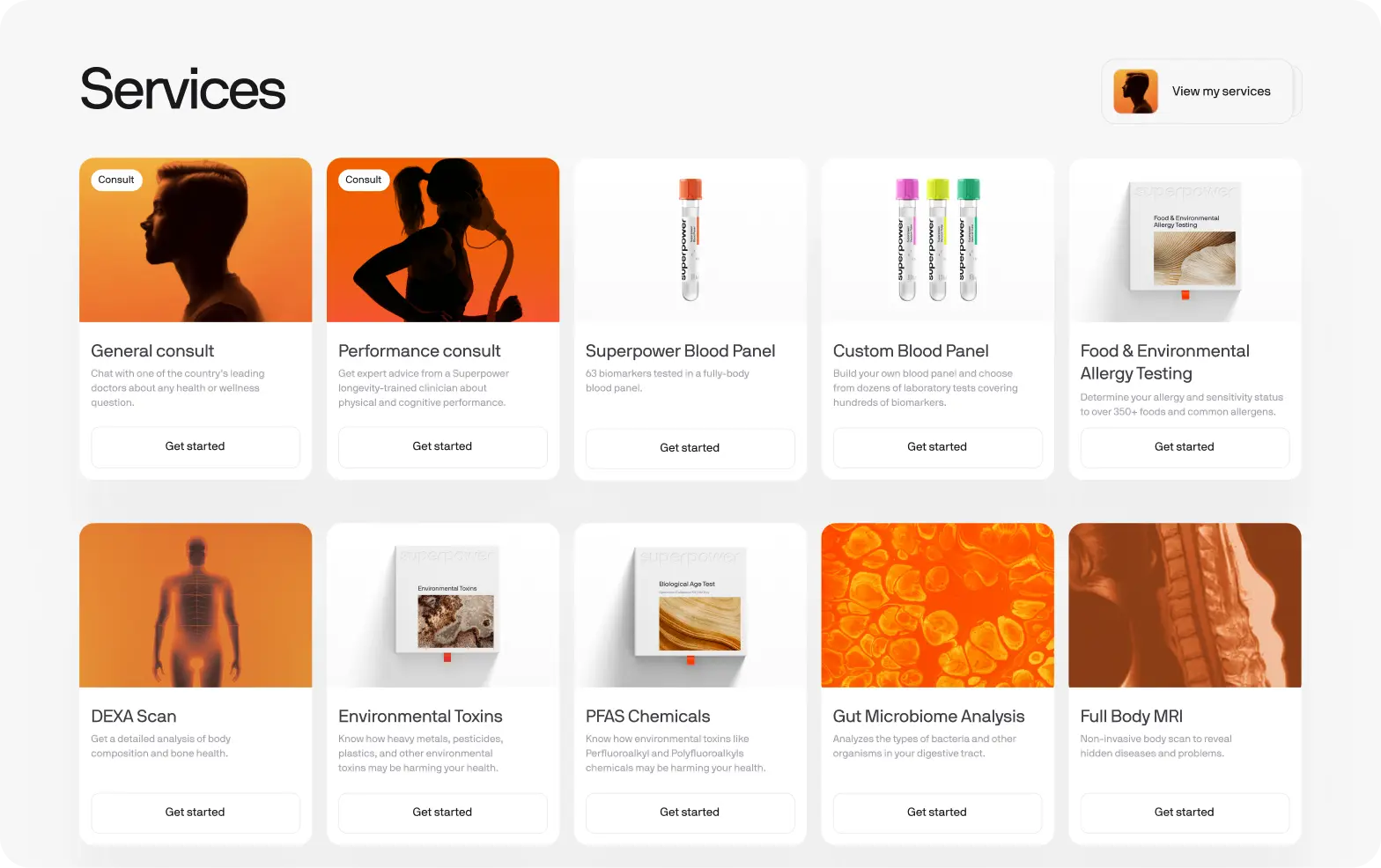Select the three colored blood tubes image
The width and height of the screenshot is (1381, 868).
coord(937,240)
